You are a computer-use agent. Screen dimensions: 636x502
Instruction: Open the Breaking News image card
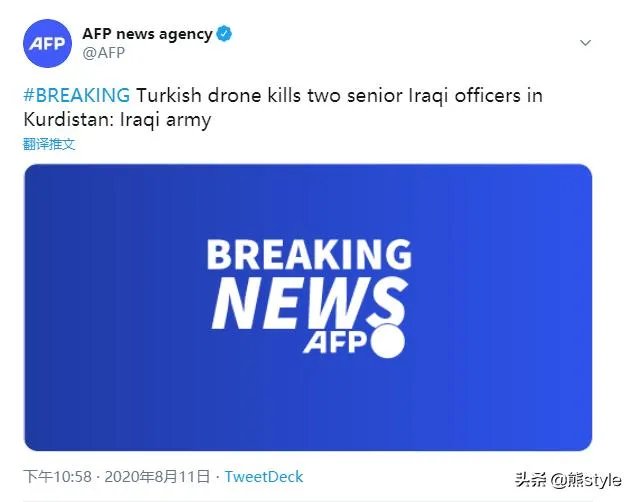308,307
